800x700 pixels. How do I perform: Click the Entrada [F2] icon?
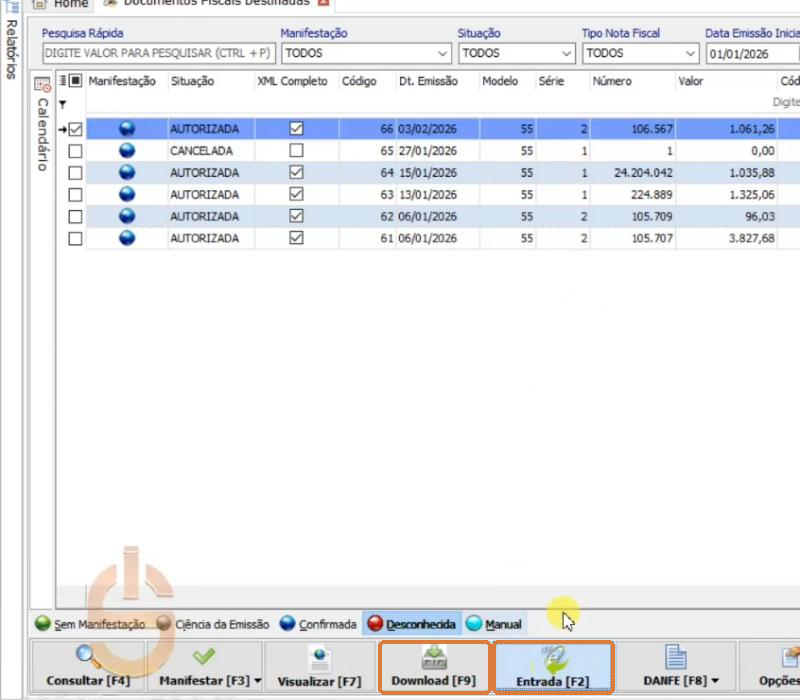click(x=553, y=659)
